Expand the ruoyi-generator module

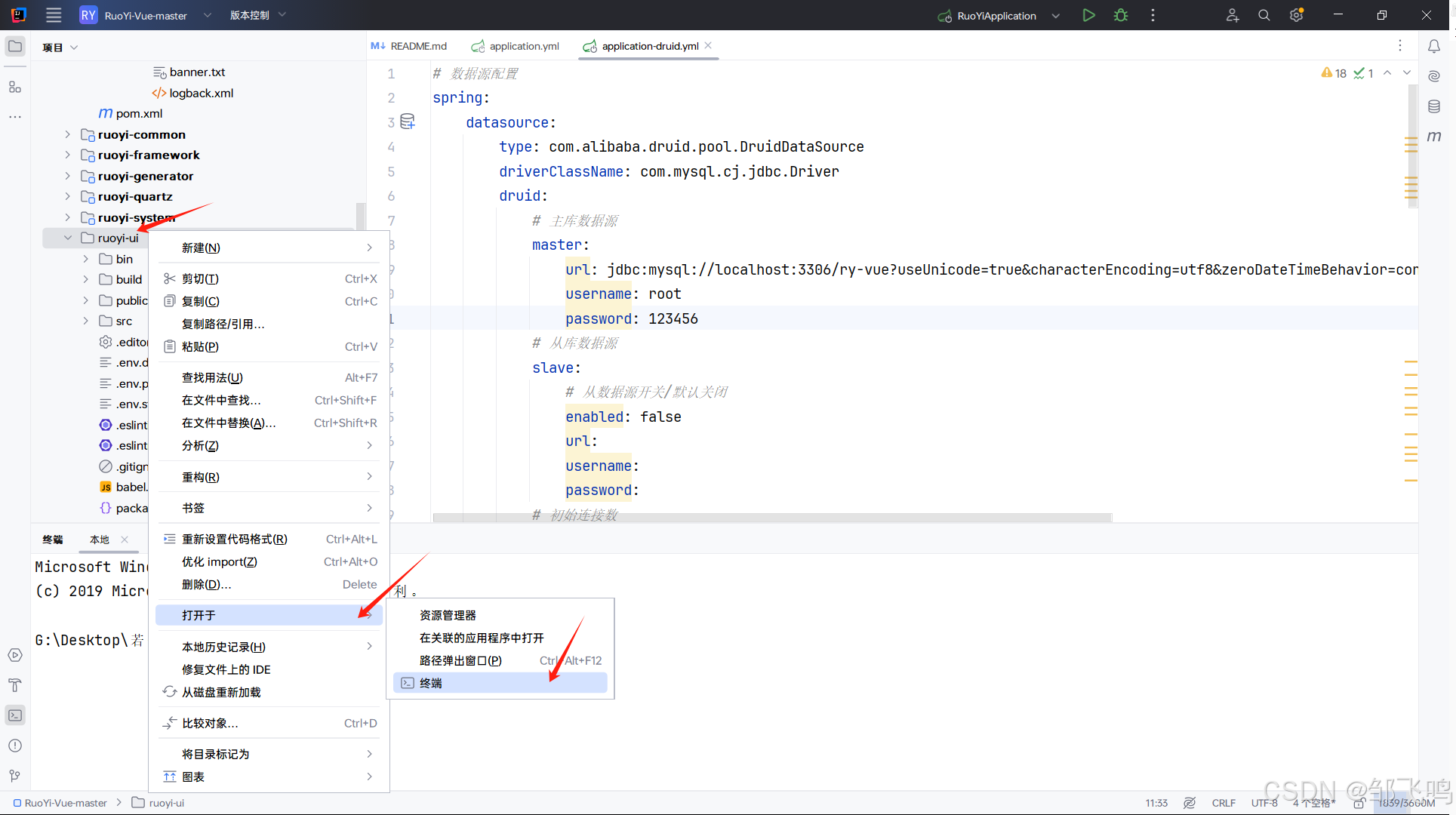tap(67, 176)
